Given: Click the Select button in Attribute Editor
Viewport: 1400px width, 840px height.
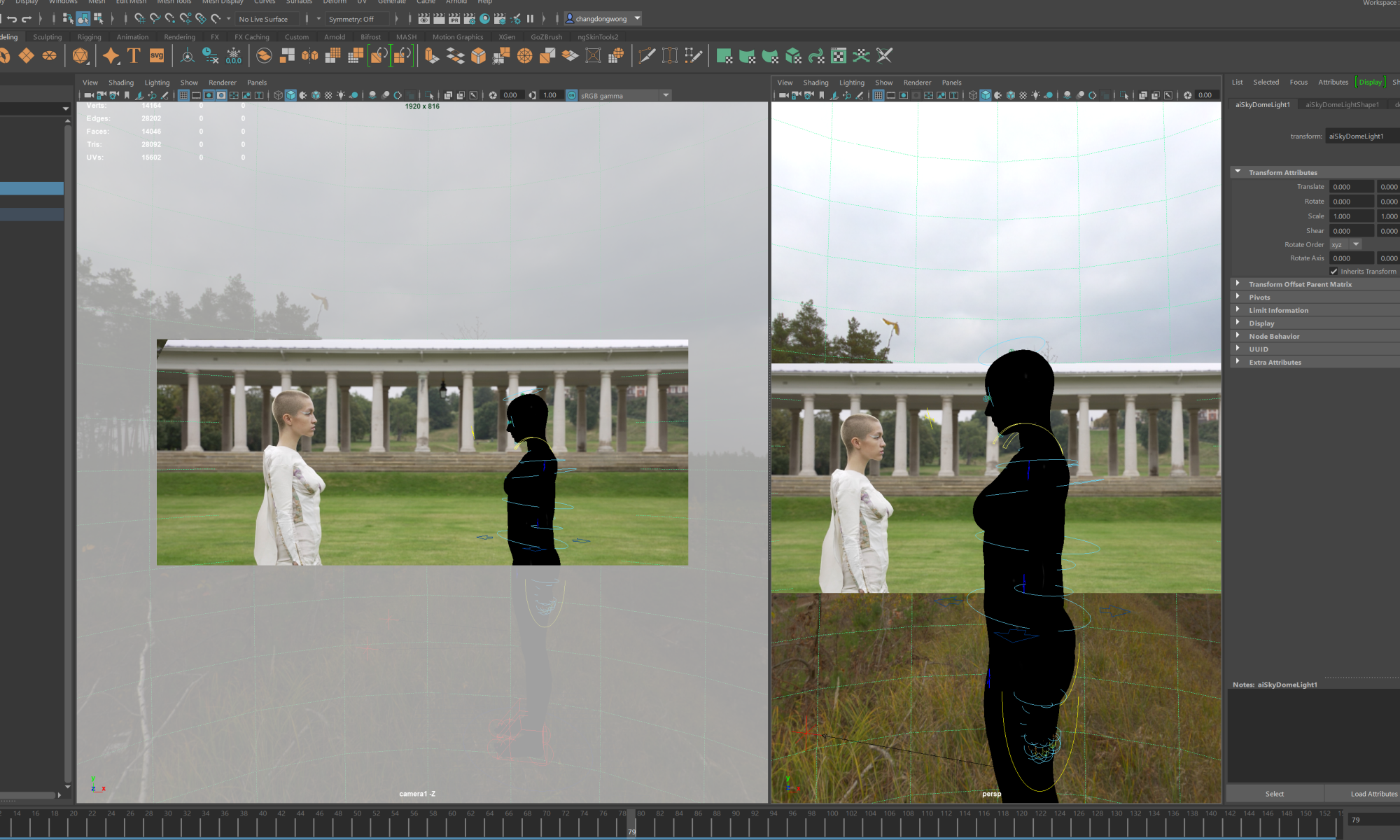Looking at the screenshot, I should point(1274,794).
